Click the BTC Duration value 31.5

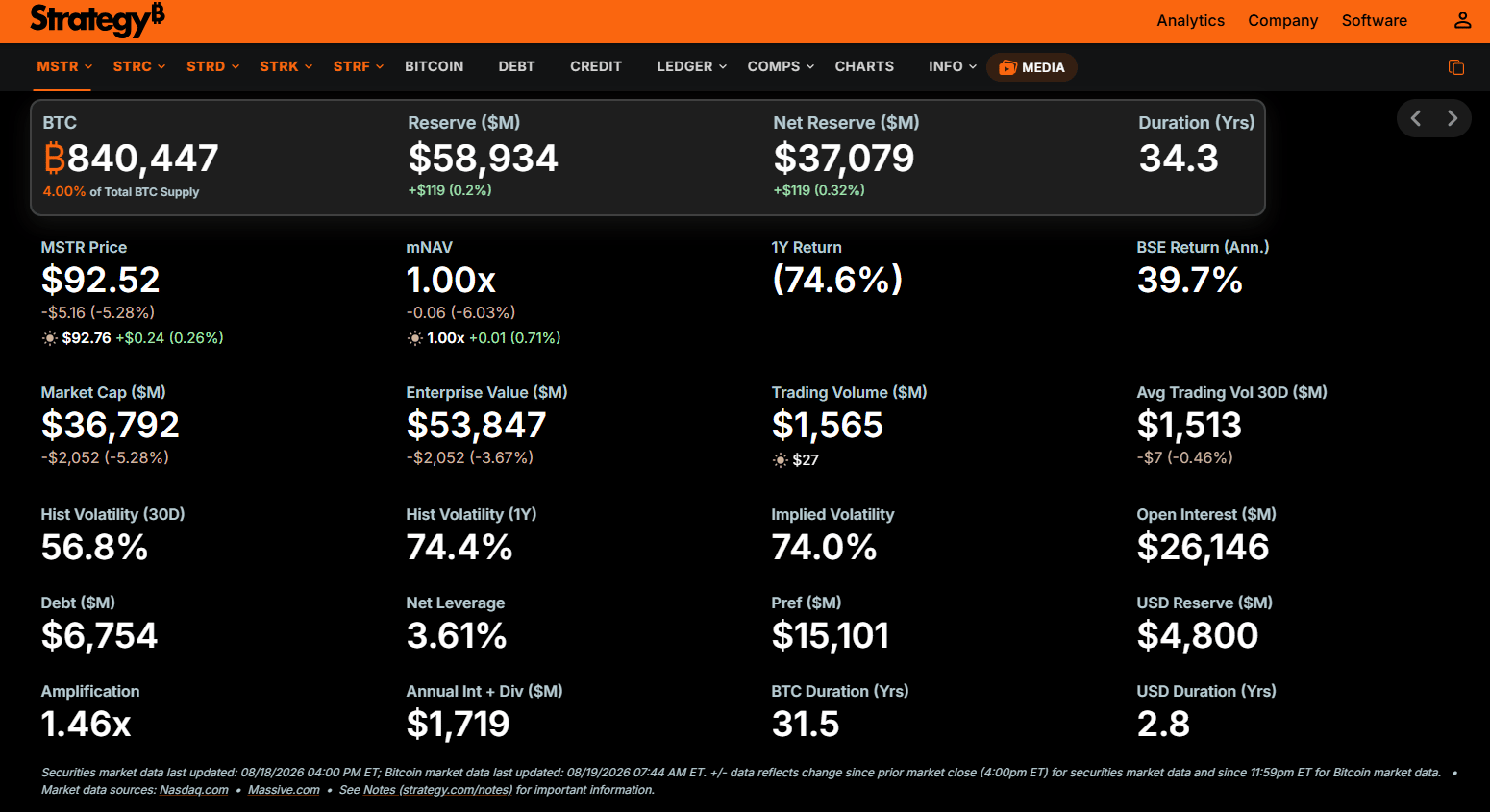[x=806, y=724]
